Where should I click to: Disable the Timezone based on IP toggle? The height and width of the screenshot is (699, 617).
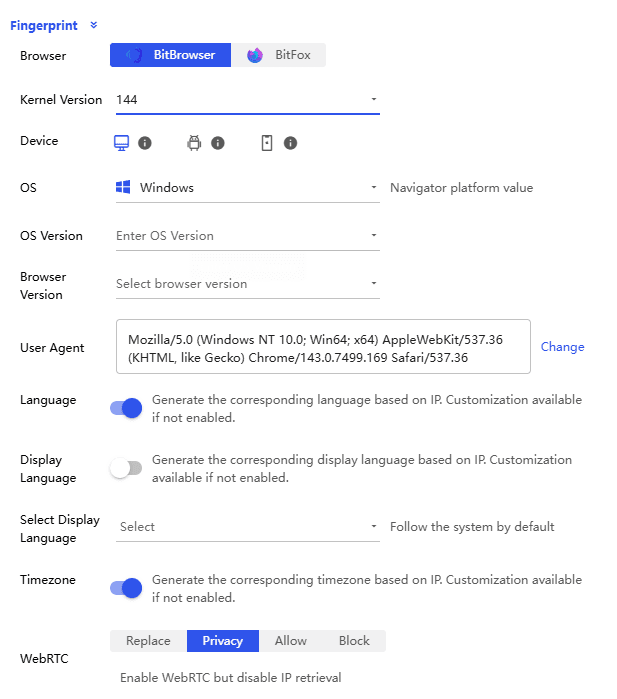tap(126, 588)
